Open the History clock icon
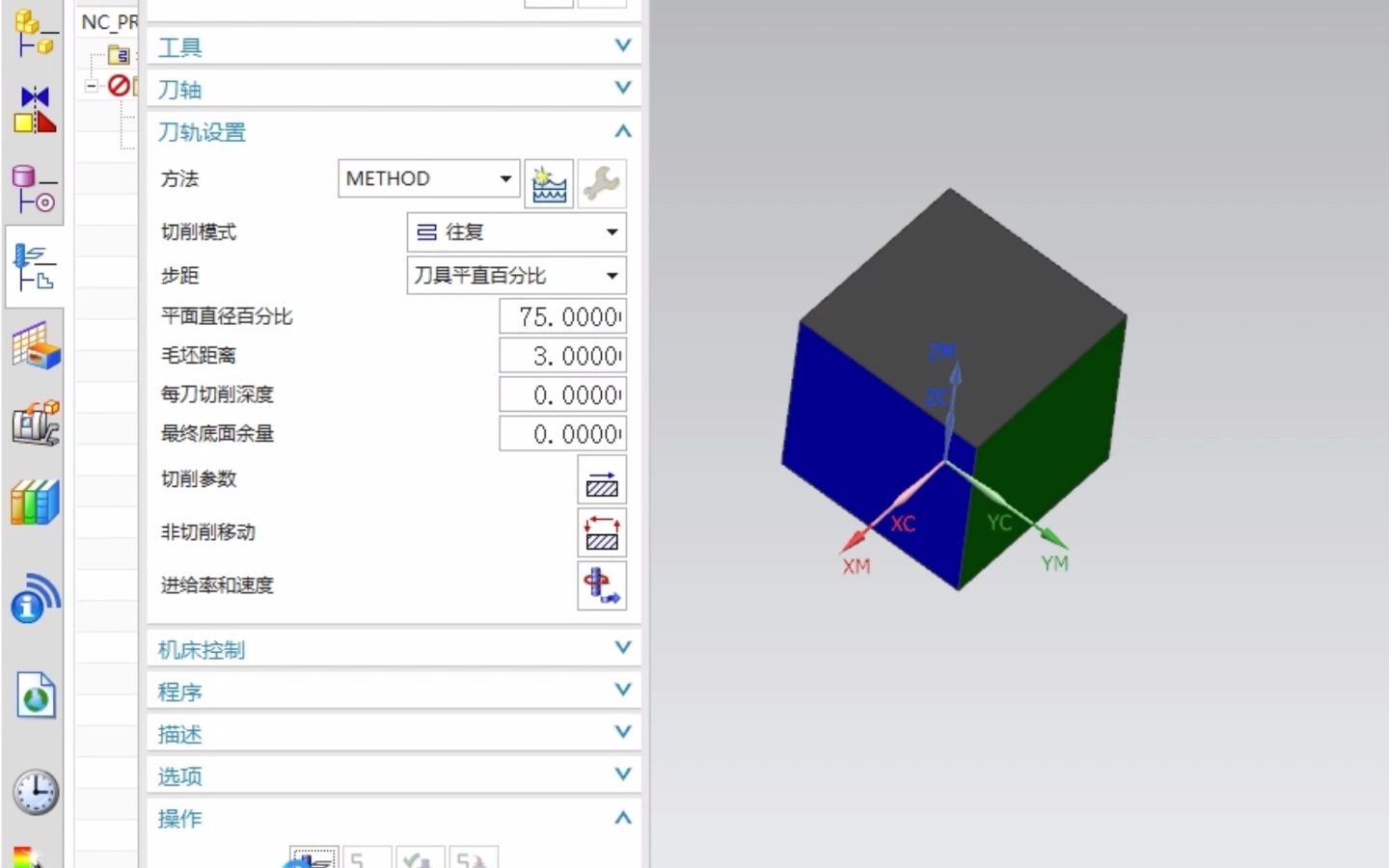 (36, 793)
